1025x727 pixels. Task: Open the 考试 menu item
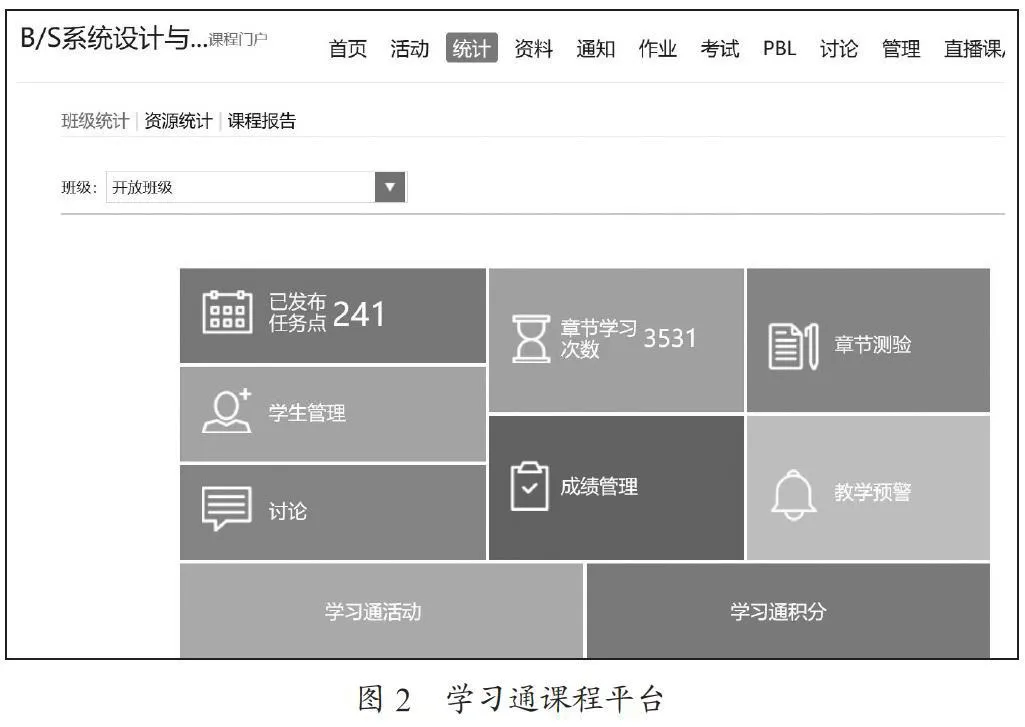720,48
